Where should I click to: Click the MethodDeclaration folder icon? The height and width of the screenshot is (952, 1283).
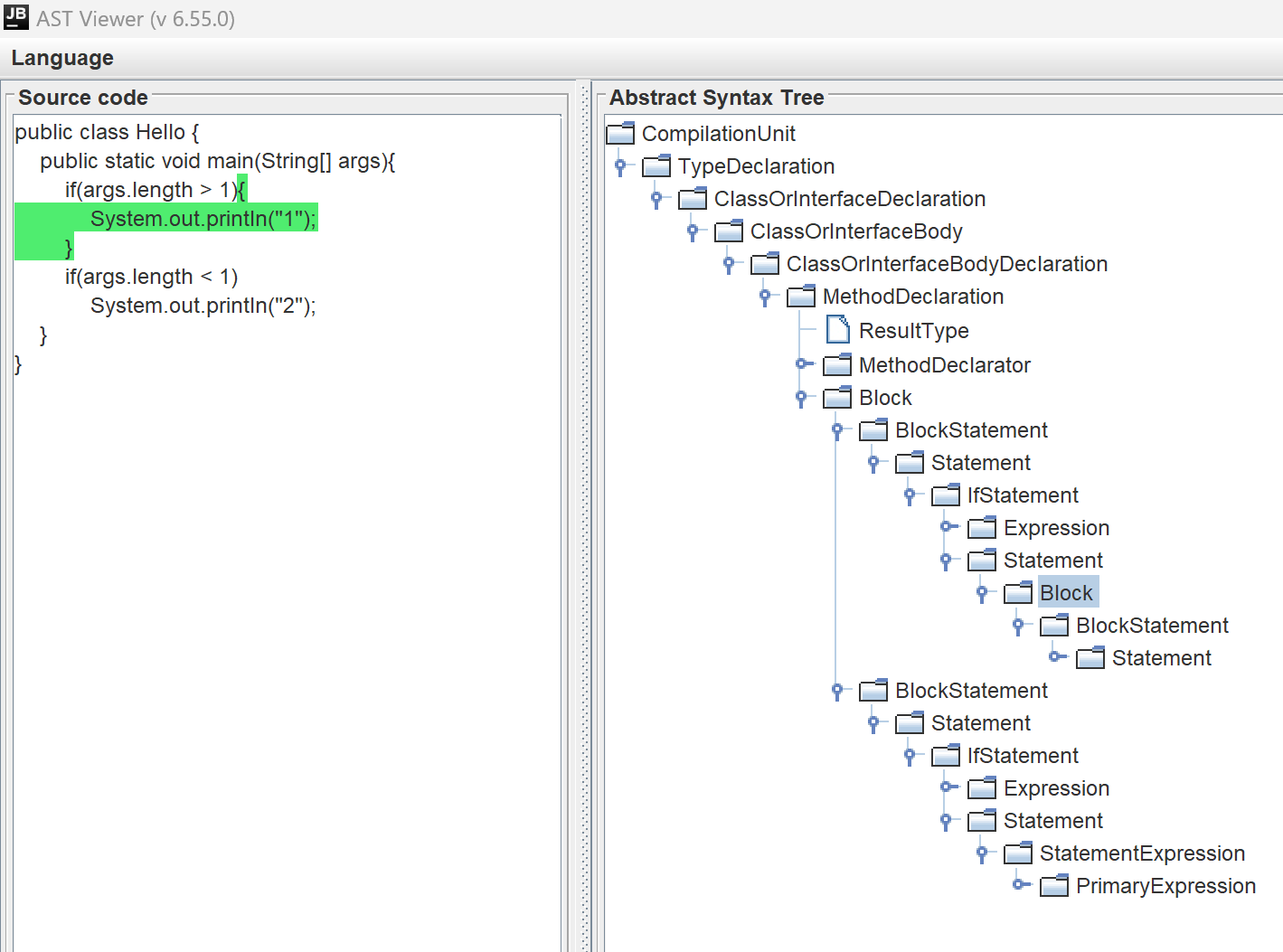click(801, 297)
